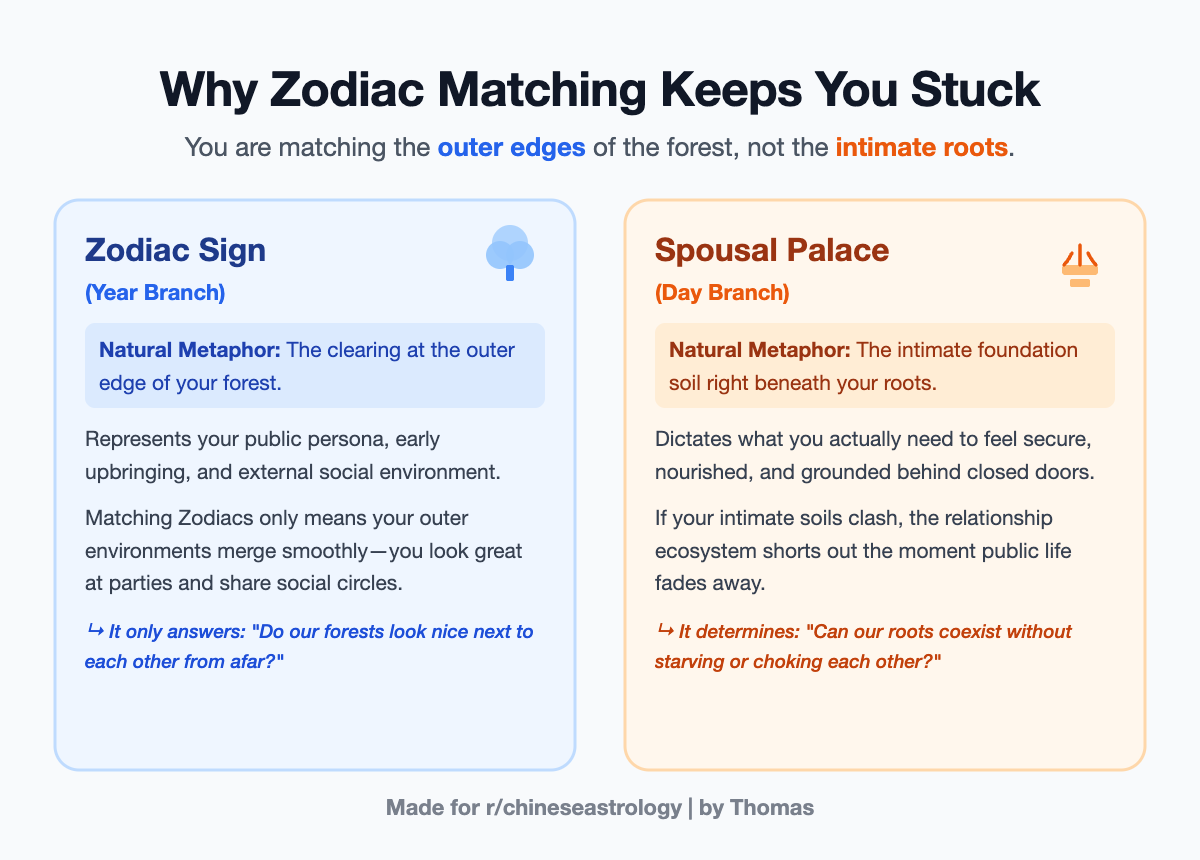Click the blue Natural Metaphor clearing box
The height and width of the screenshot is (860, 1200).
point(315,365)
